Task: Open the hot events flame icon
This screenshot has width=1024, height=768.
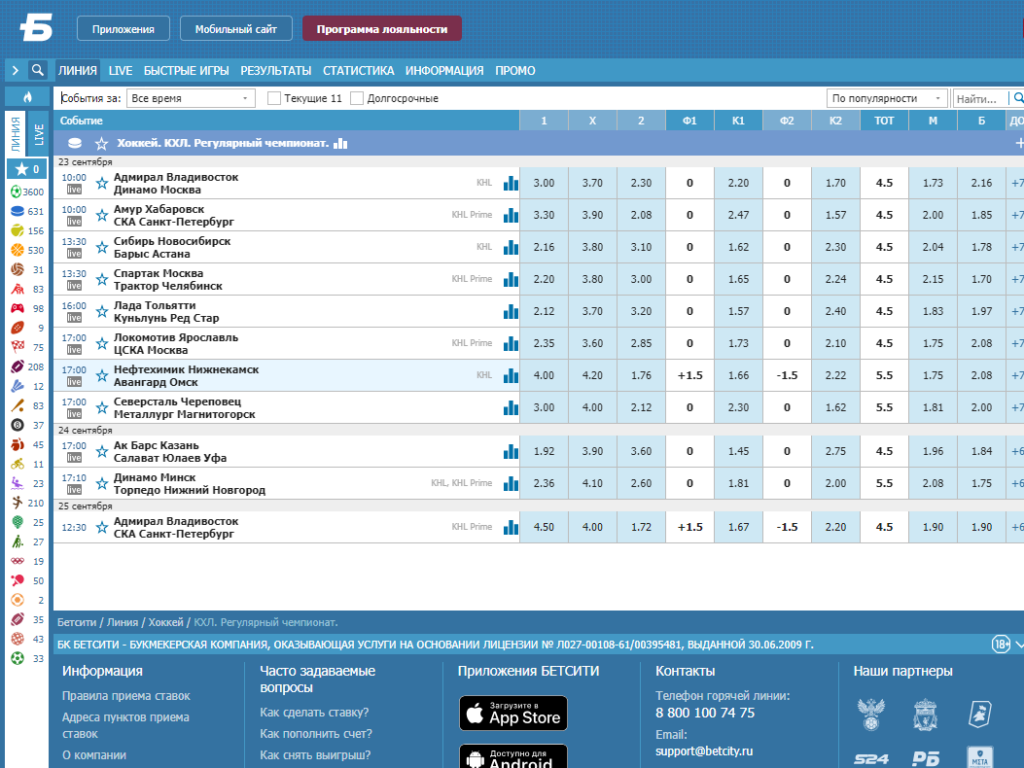Action: click(x=27, y=97)
